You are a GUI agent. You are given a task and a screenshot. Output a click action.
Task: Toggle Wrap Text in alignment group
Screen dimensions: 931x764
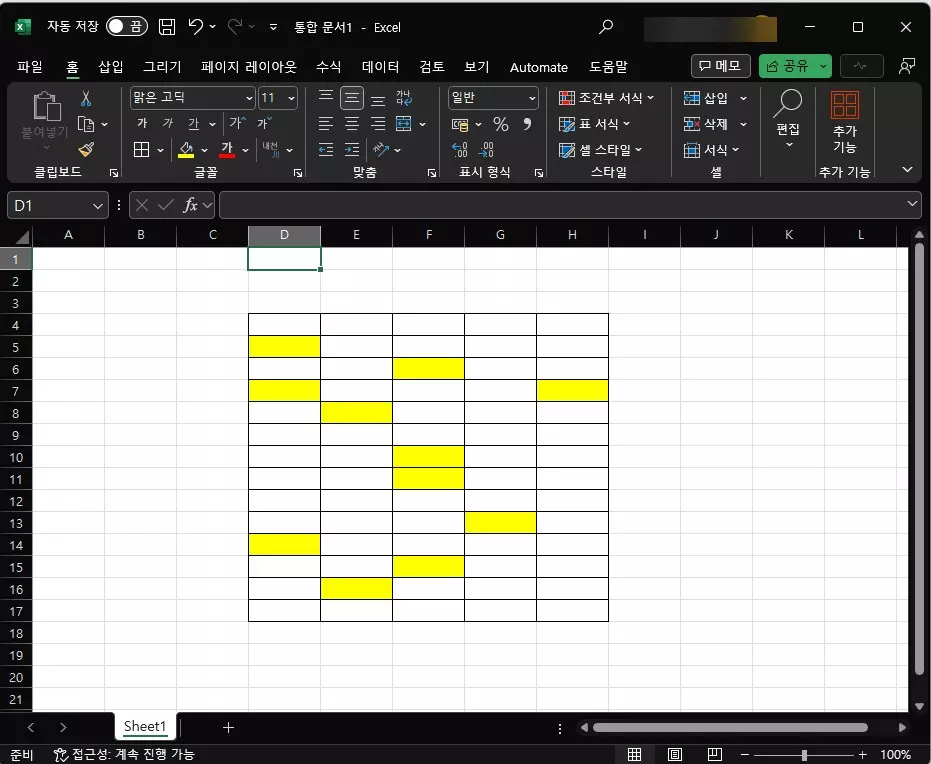click(404, 98)
